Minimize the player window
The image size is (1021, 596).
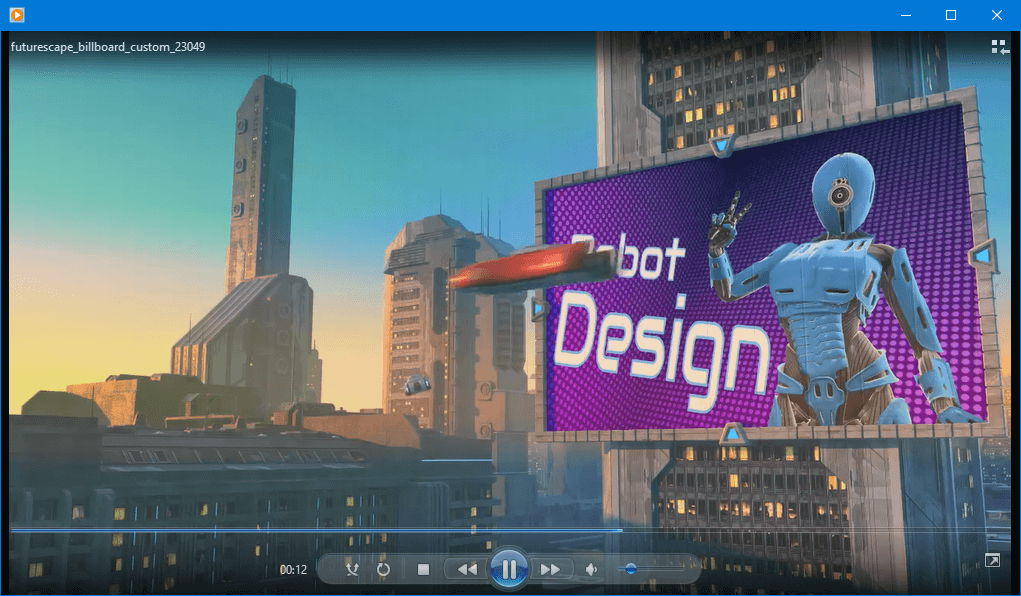point(906,15)
